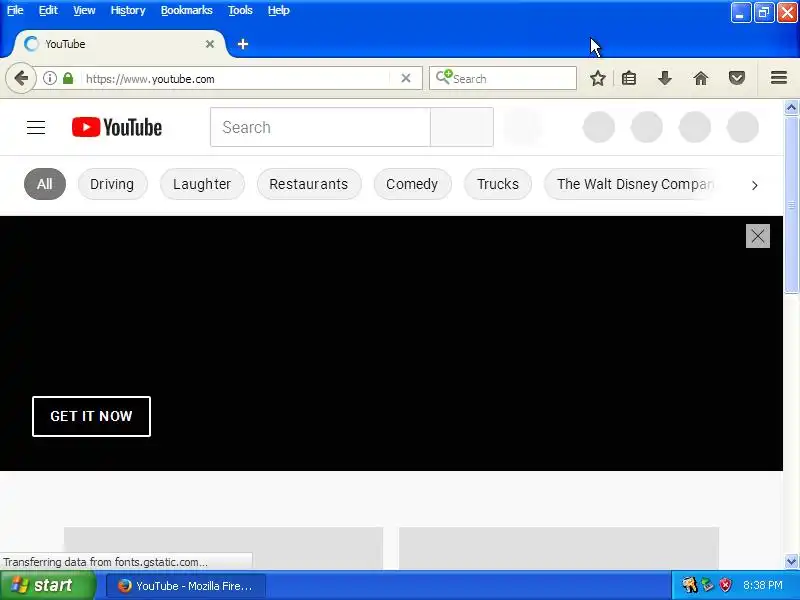Stop loading with the address bar X
This screenshot has height=600, width=800.
406,79
